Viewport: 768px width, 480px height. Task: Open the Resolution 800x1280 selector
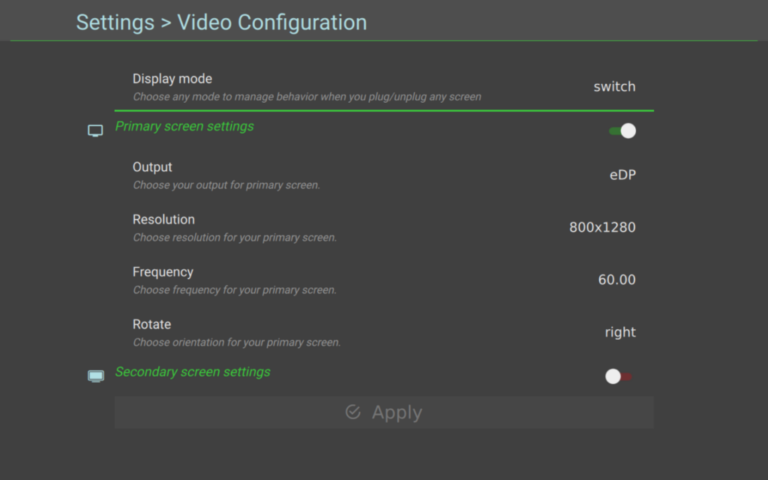pos(602,227)
